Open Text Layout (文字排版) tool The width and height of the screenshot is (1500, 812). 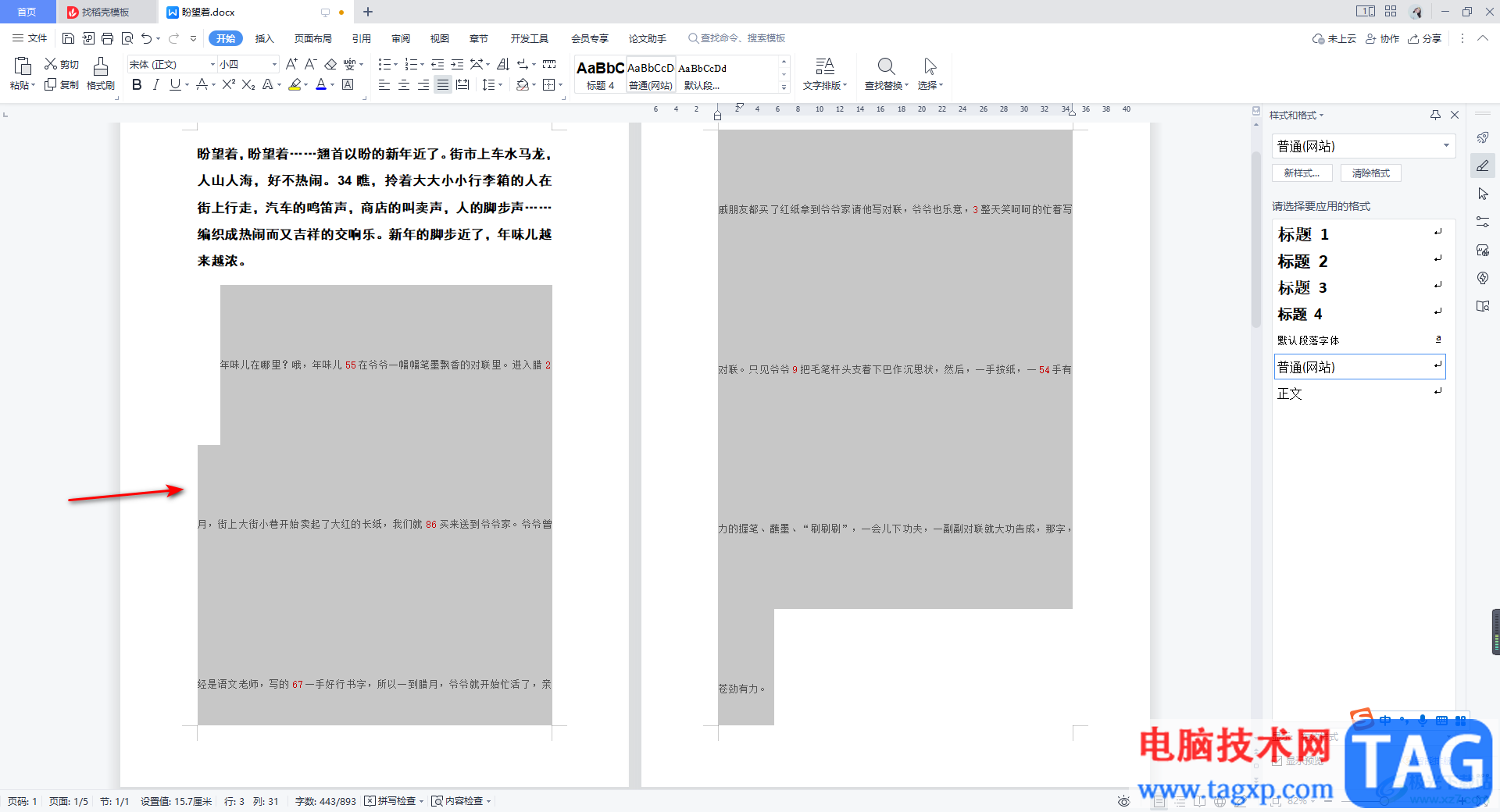tap(824, 73)
